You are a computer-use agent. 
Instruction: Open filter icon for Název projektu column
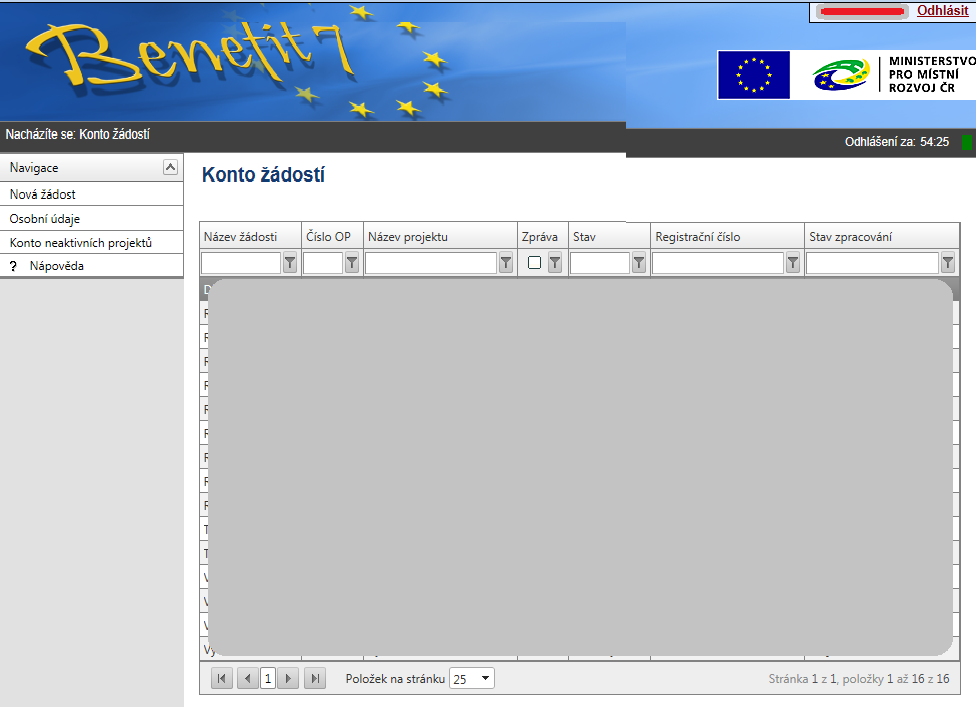tap(506, 263)
